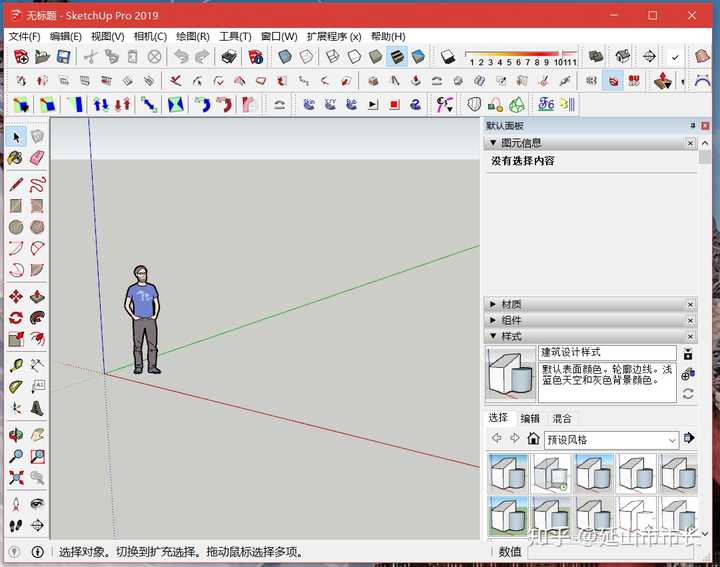The width and height of the screenshot is (720, 567).
Task: Choose the Section Plane tool
Action: 37,525
